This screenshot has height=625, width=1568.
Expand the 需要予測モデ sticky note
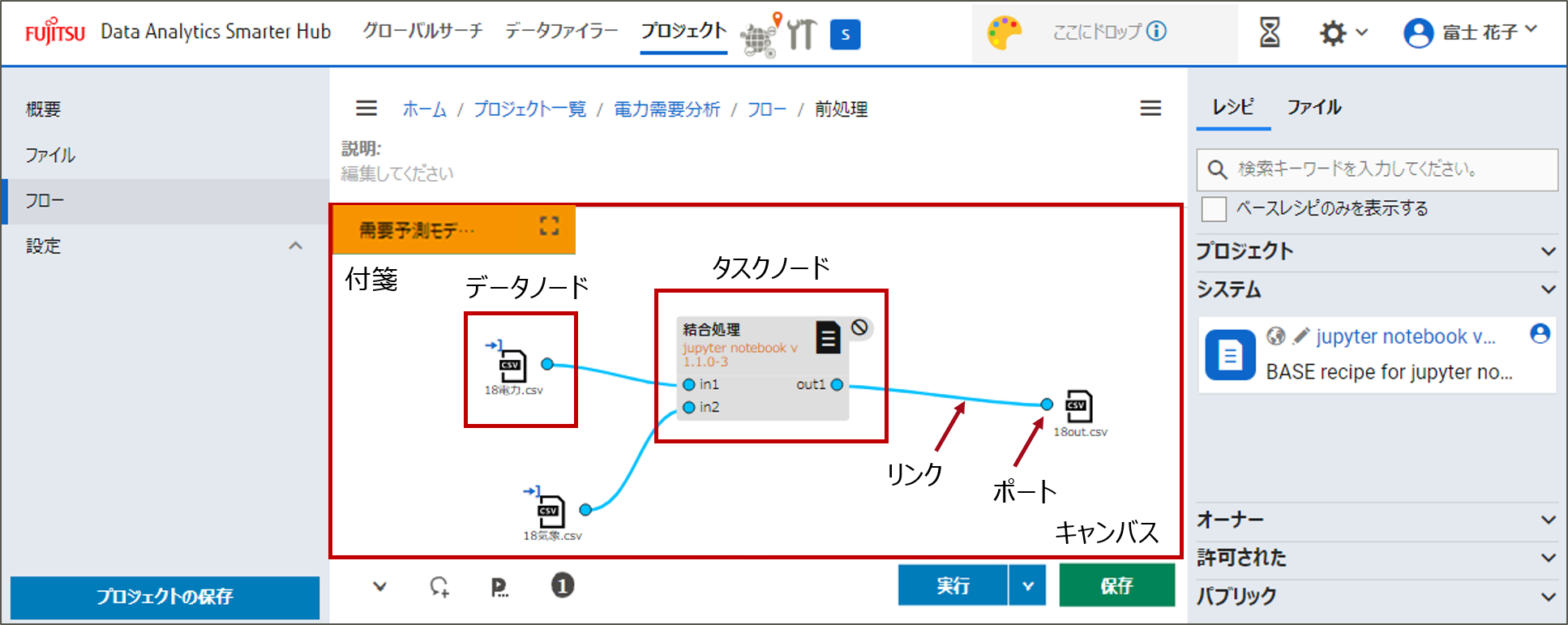click(549, 226)
